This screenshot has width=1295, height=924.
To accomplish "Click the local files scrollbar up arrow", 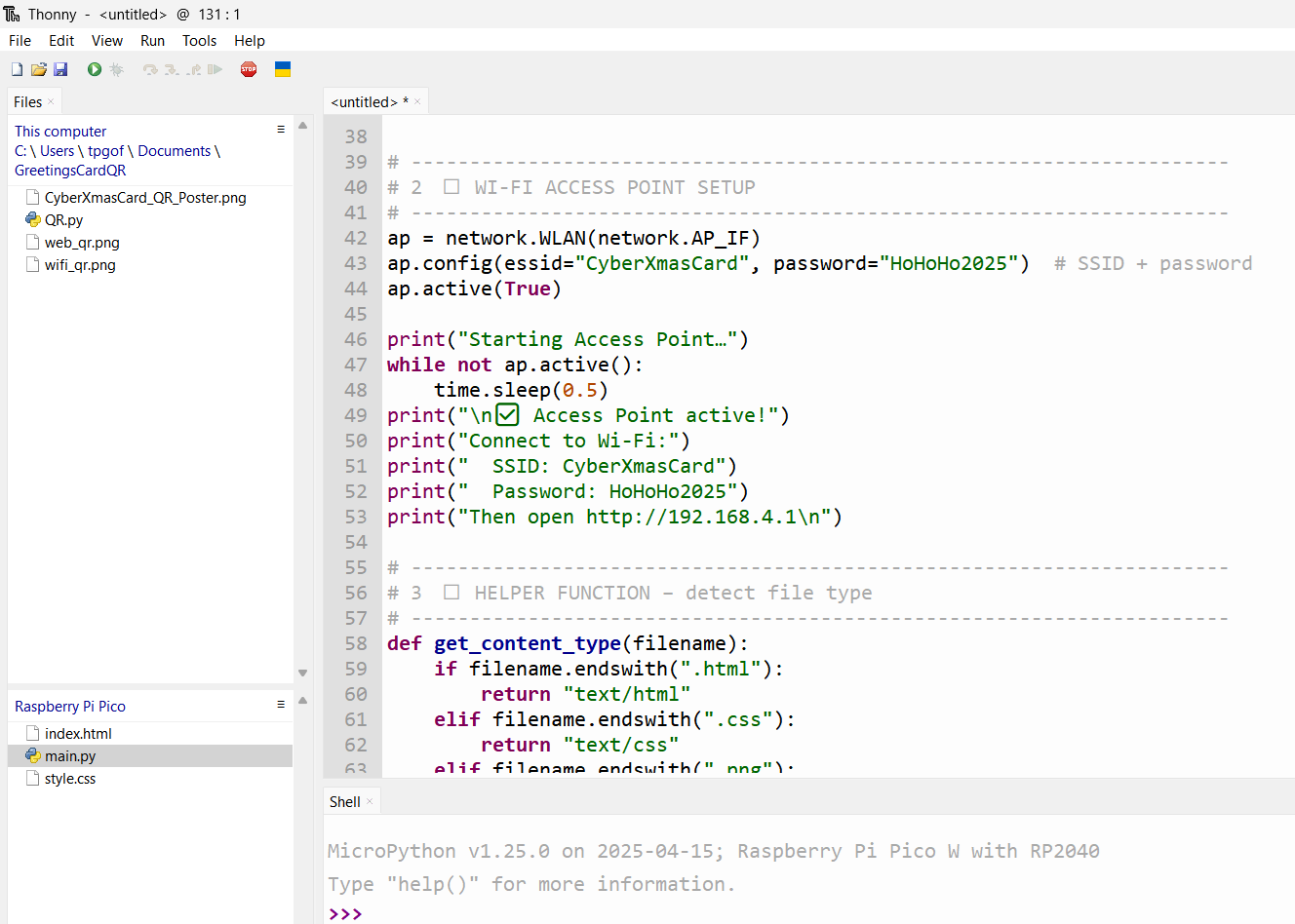I will (303, 126).
